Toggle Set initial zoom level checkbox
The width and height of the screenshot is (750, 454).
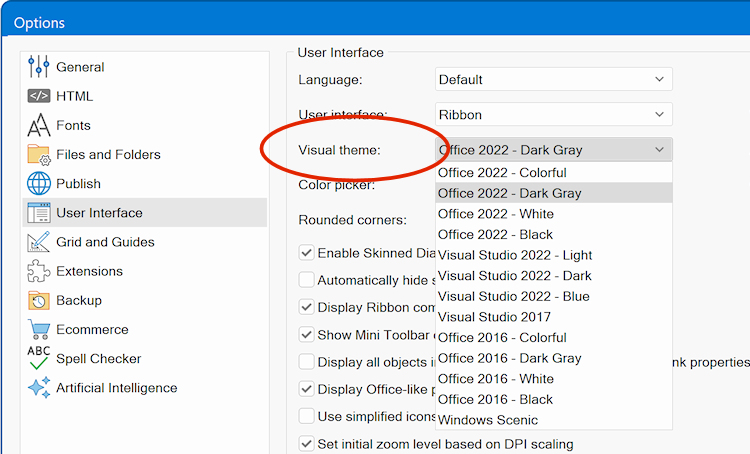tap(307, 443)
